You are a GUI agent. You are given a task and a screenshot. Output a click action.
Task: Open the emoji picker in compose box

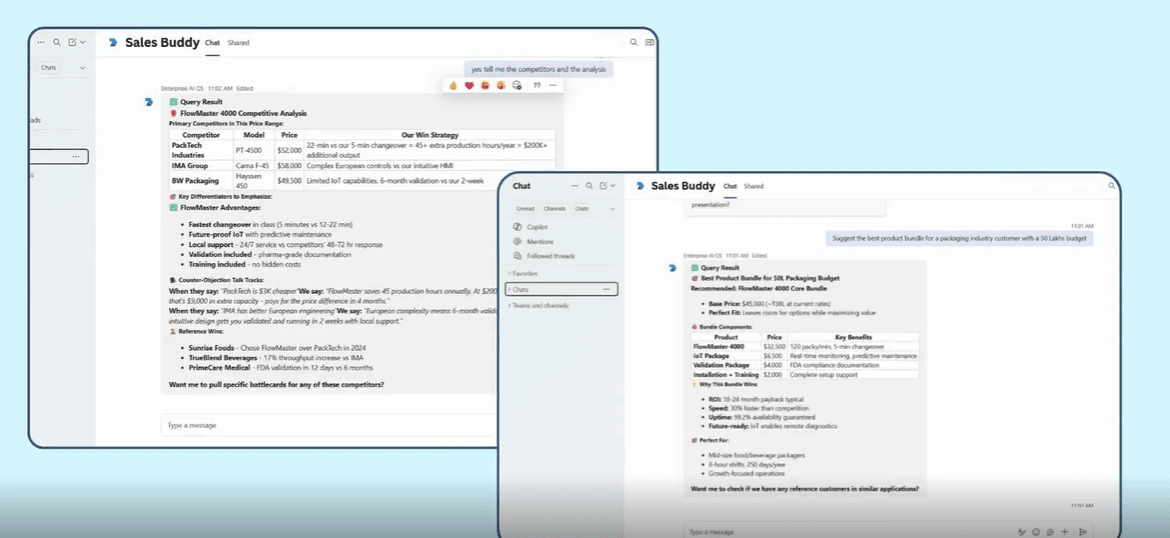pyautogui.click(x=1035, y=531)
